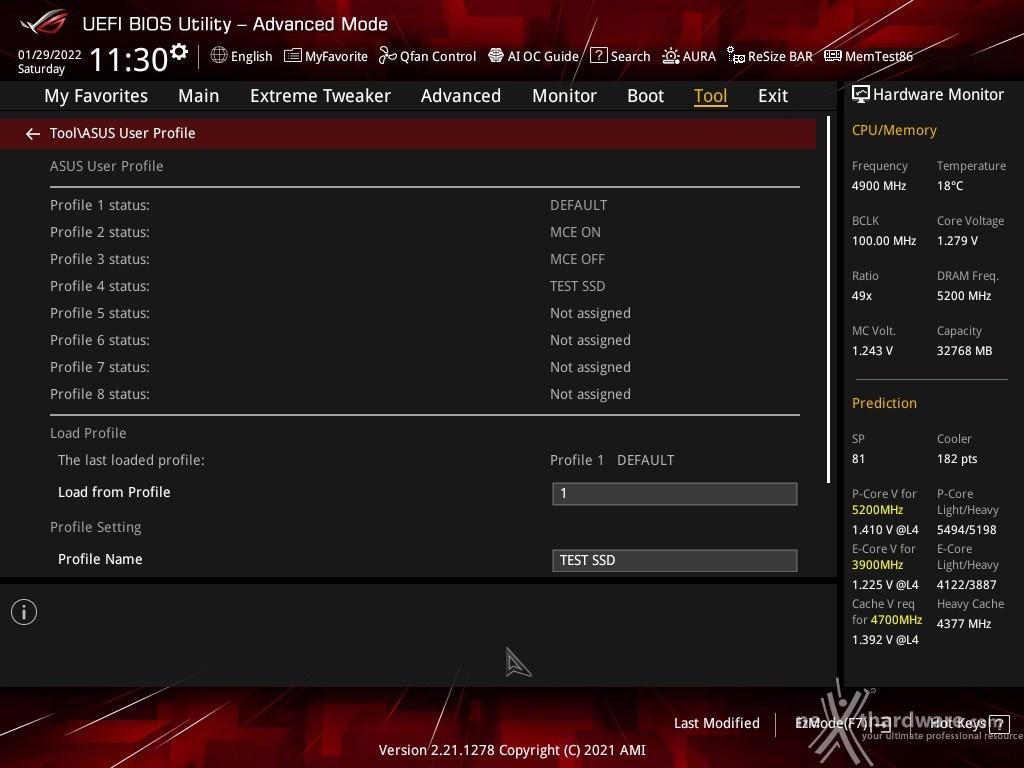Open clock settings gear icon
Screen dimensions: 1024x768
(179, 51)
